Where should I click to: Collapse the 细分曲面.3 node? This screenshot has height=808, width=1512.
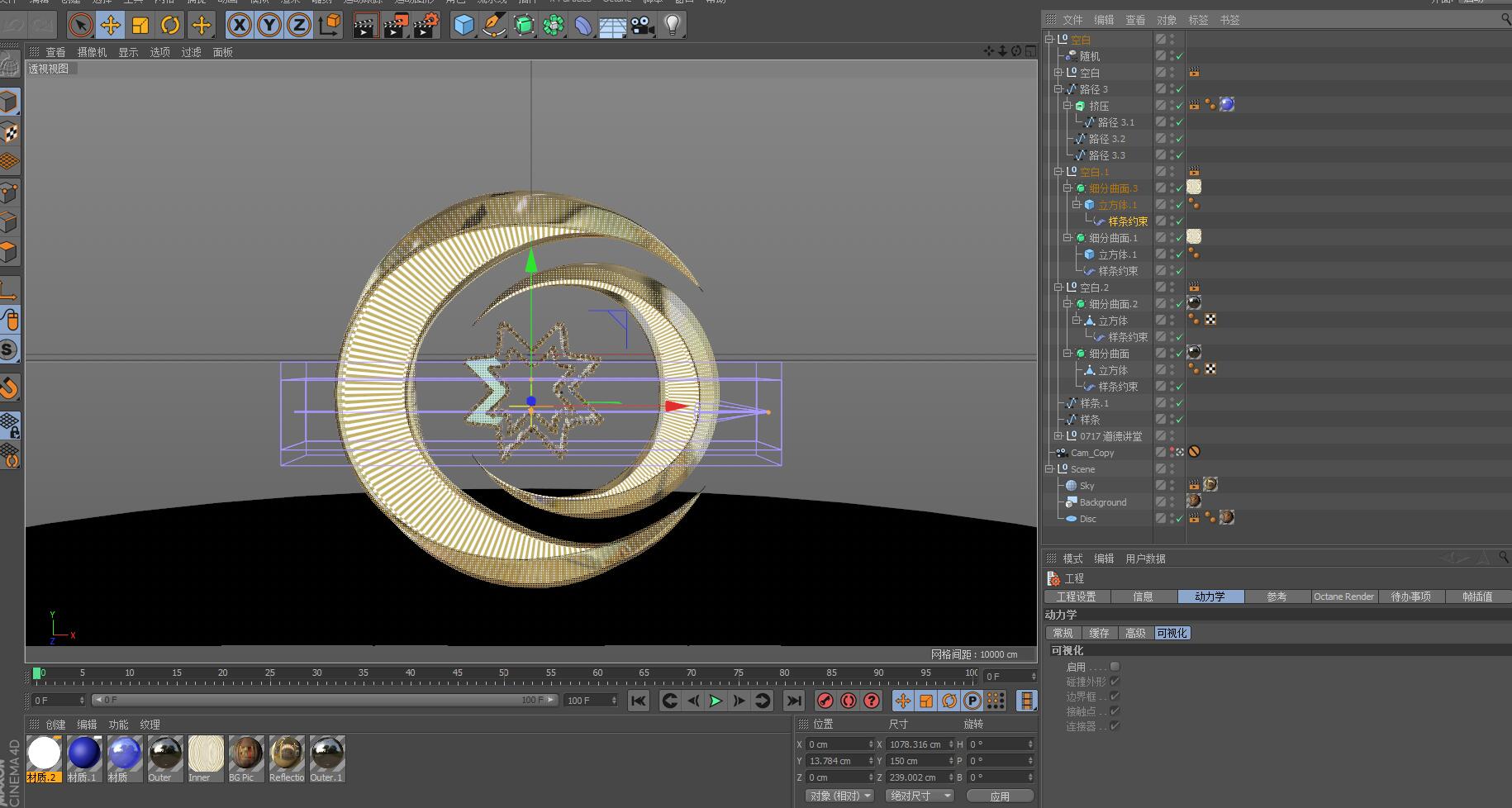[x=1067, y=188]
